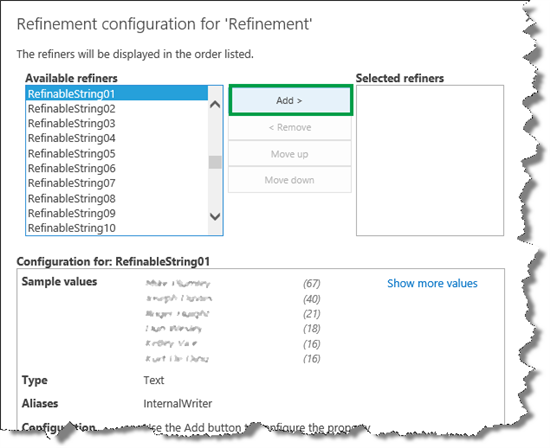
Task: Click the sample value count (67)
Action: tap(311, 283)
